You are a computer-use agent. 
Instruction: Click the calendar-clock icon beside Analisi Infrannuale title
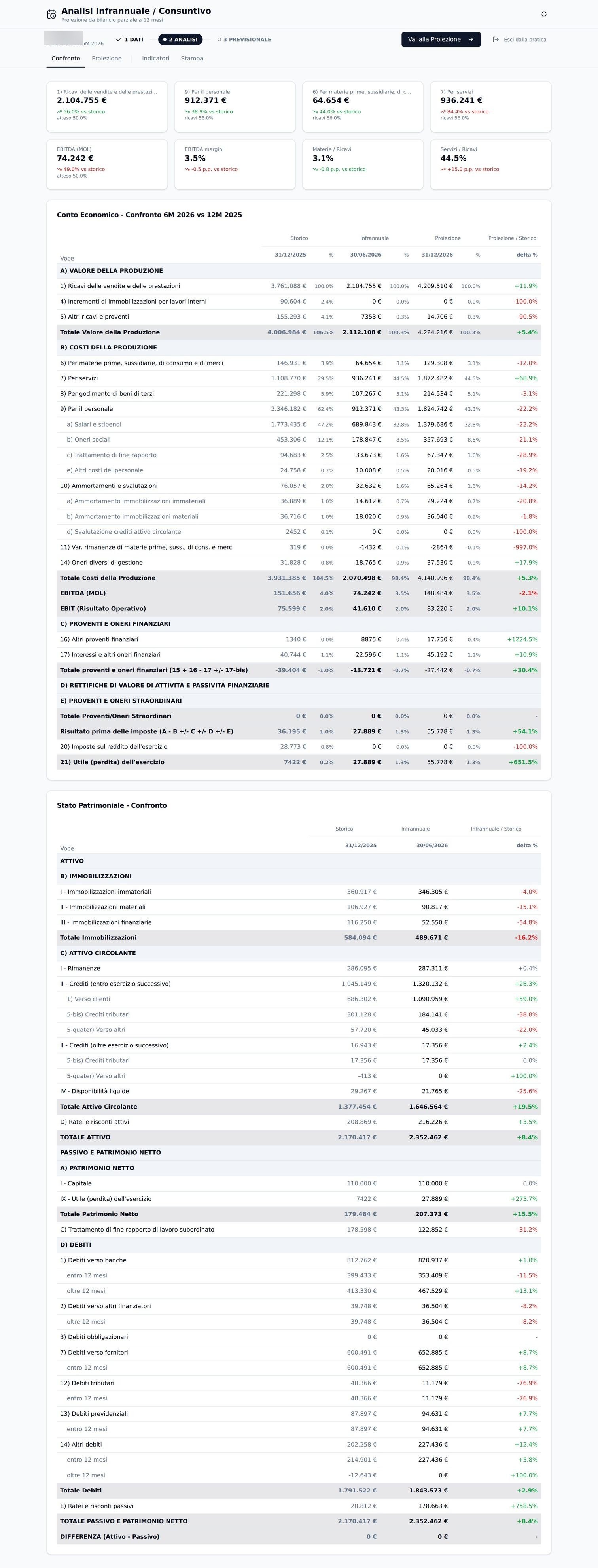pyautogui.click(x=52, y=14)
